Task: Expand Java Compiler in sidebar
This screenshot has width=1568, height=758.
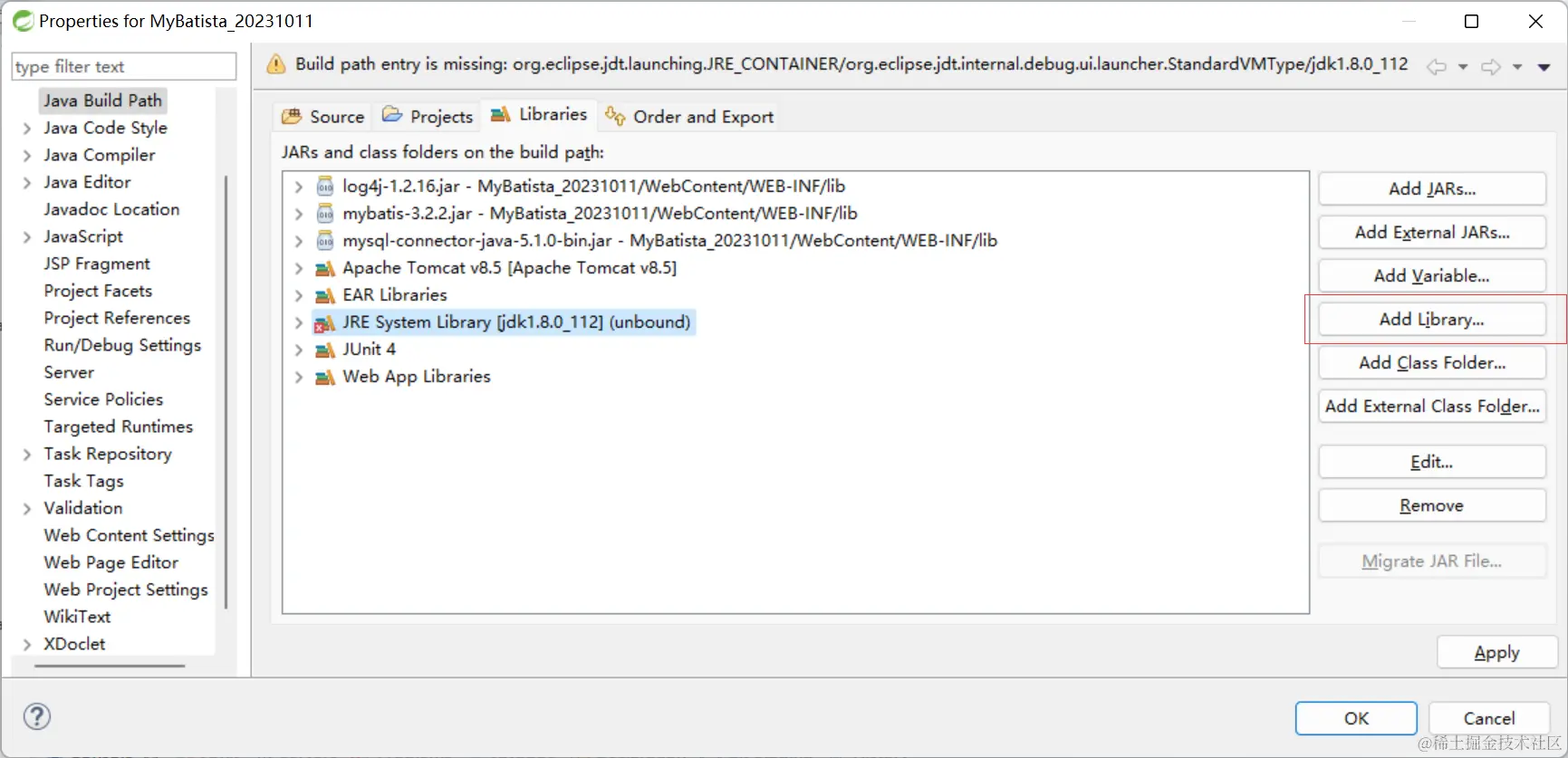Action: pyautogui.click(x=26, y=156)
